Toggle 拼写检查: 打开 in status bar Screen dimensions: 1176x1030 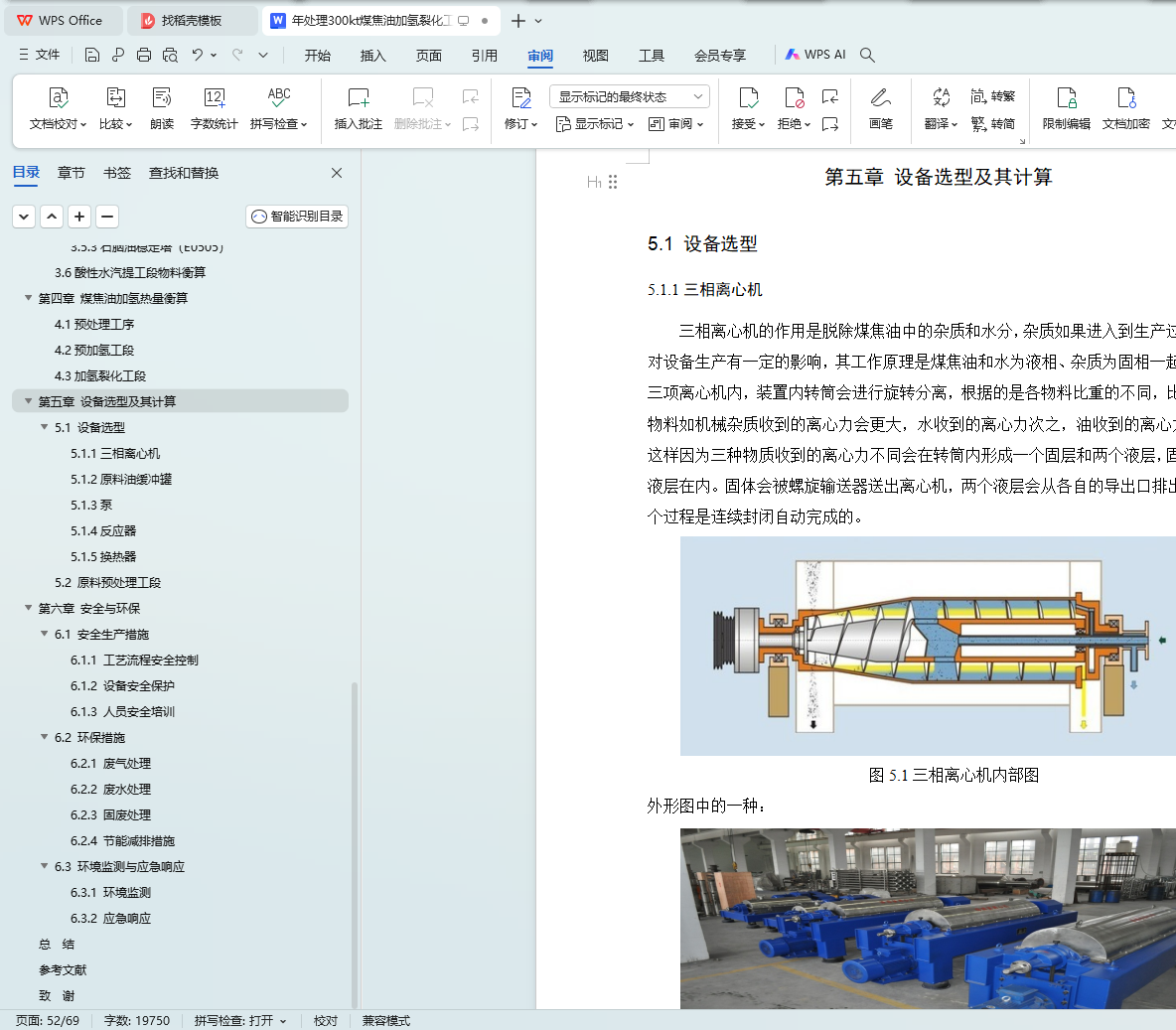(x=233, y=1021)
